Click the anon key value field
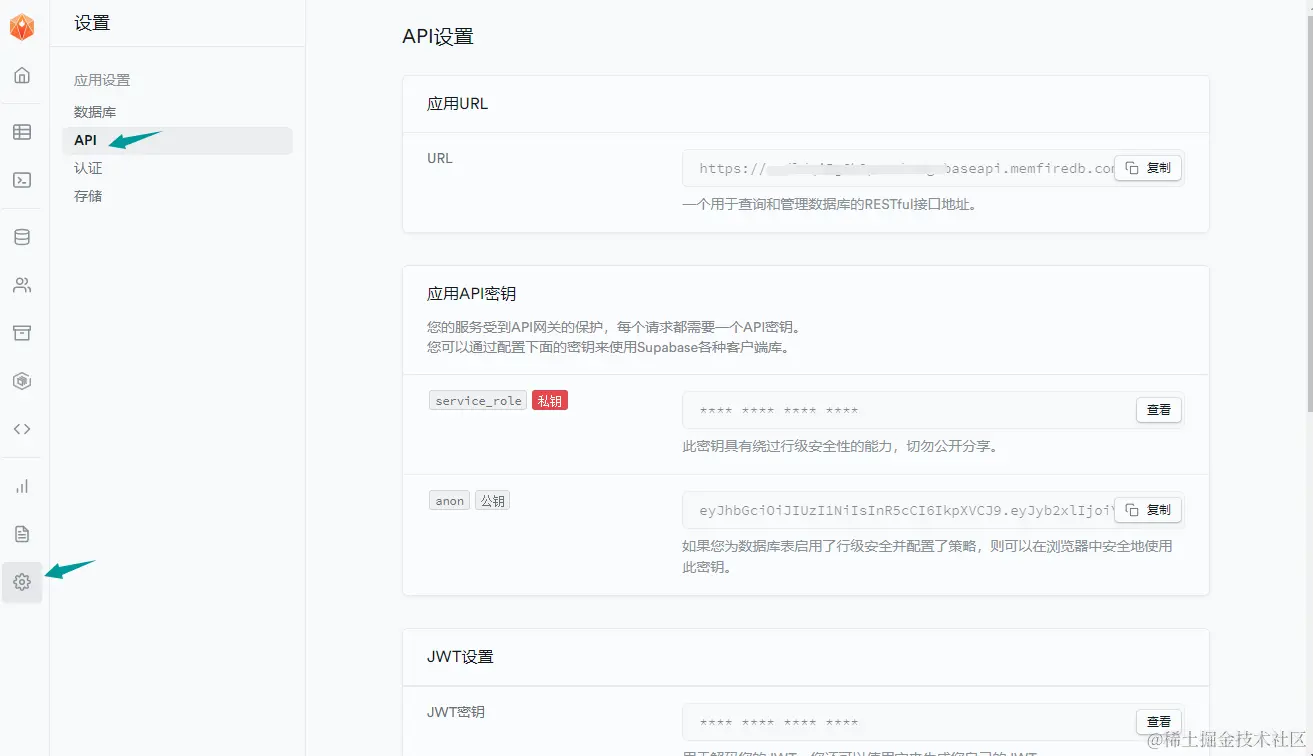Image resolution: width=1313 pixels, height=756 pixels. (x=933, y=510)
